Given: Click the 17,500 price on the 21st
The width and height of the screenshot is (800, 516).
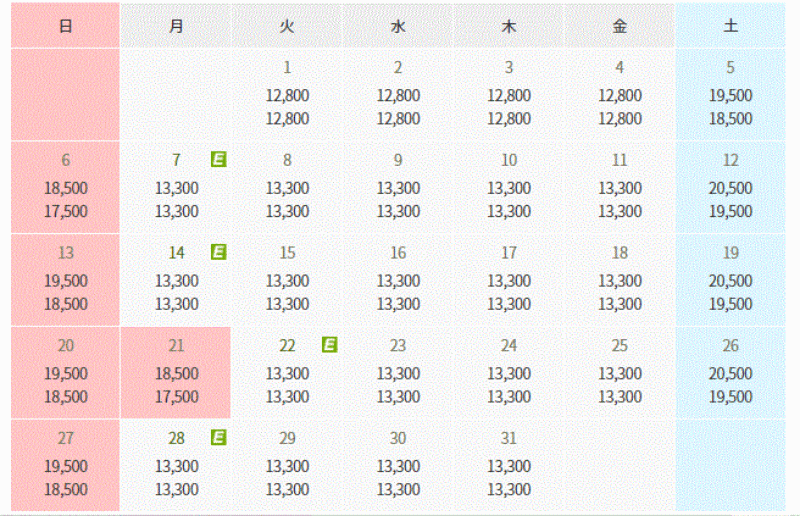Looking at the screenshot, I should (177, 397).
